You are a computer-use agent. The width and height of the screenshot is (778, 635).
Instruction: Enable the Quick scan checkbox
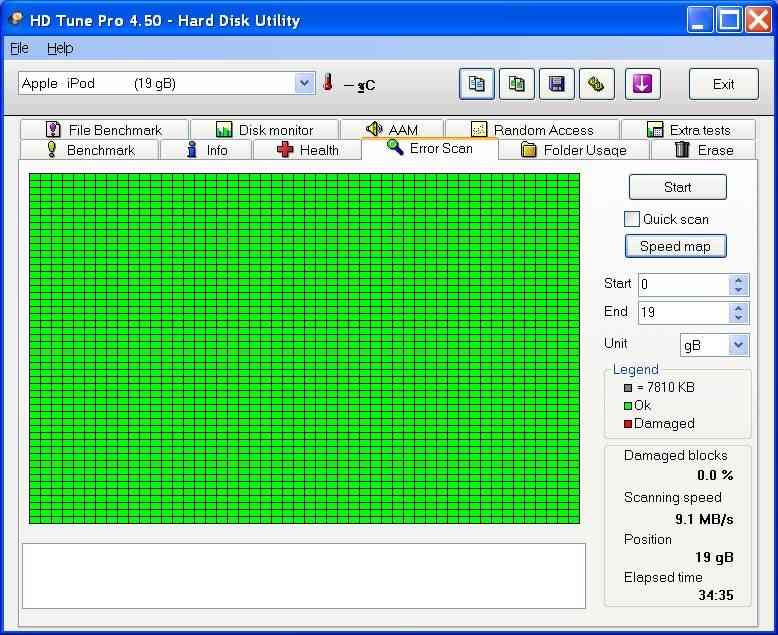pos(632,219)
